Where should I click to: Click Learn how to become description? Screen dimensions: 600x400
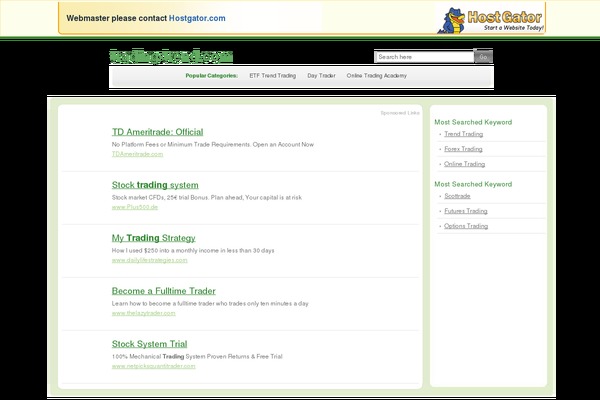click(210, 304)
